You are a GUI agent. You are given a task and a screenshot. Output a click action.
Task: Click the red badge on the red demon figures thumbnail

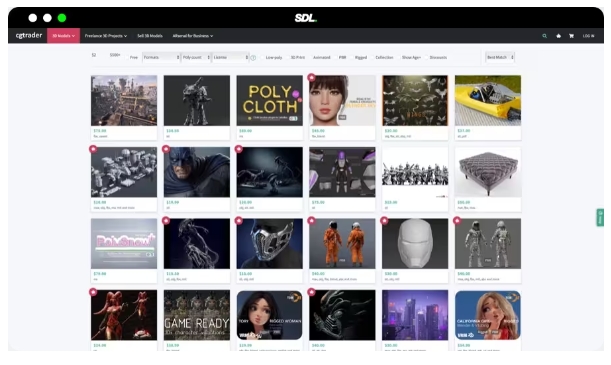pos(93,292)
